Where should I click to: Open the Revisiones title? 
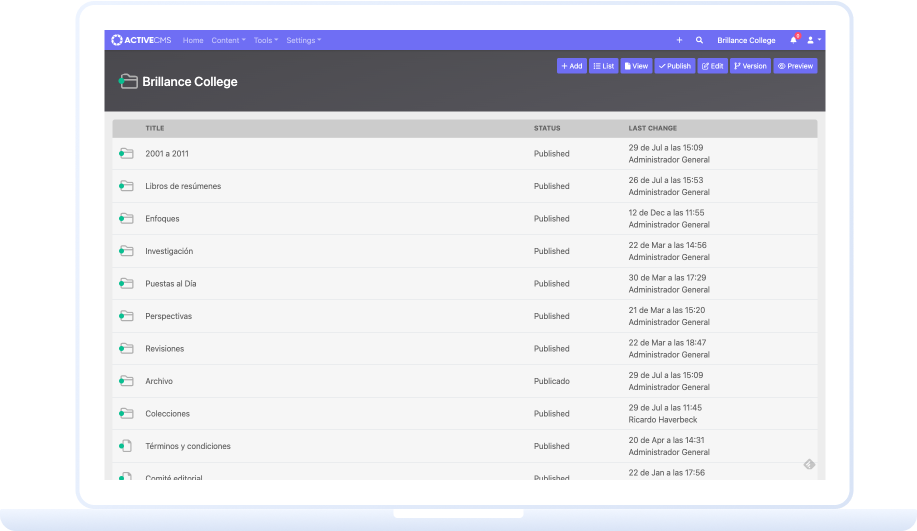165,349
